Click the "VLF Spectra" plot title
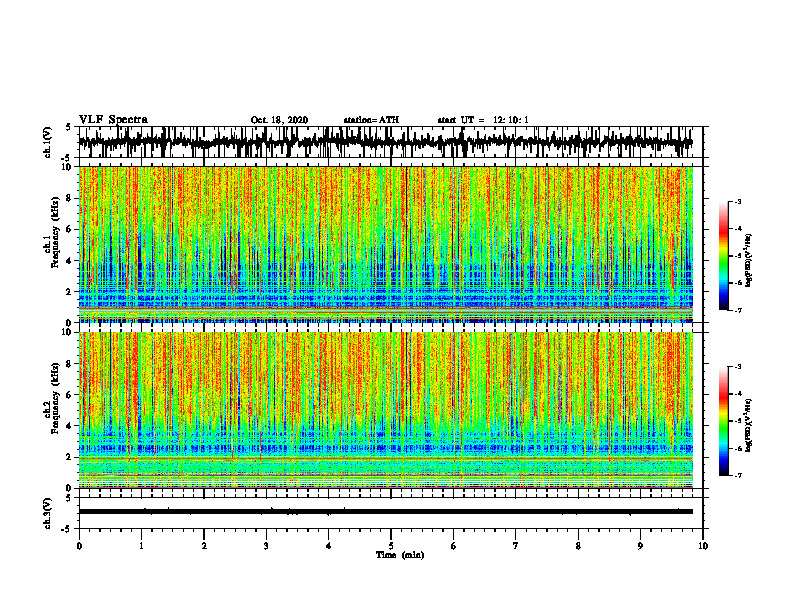 point(113,120)
